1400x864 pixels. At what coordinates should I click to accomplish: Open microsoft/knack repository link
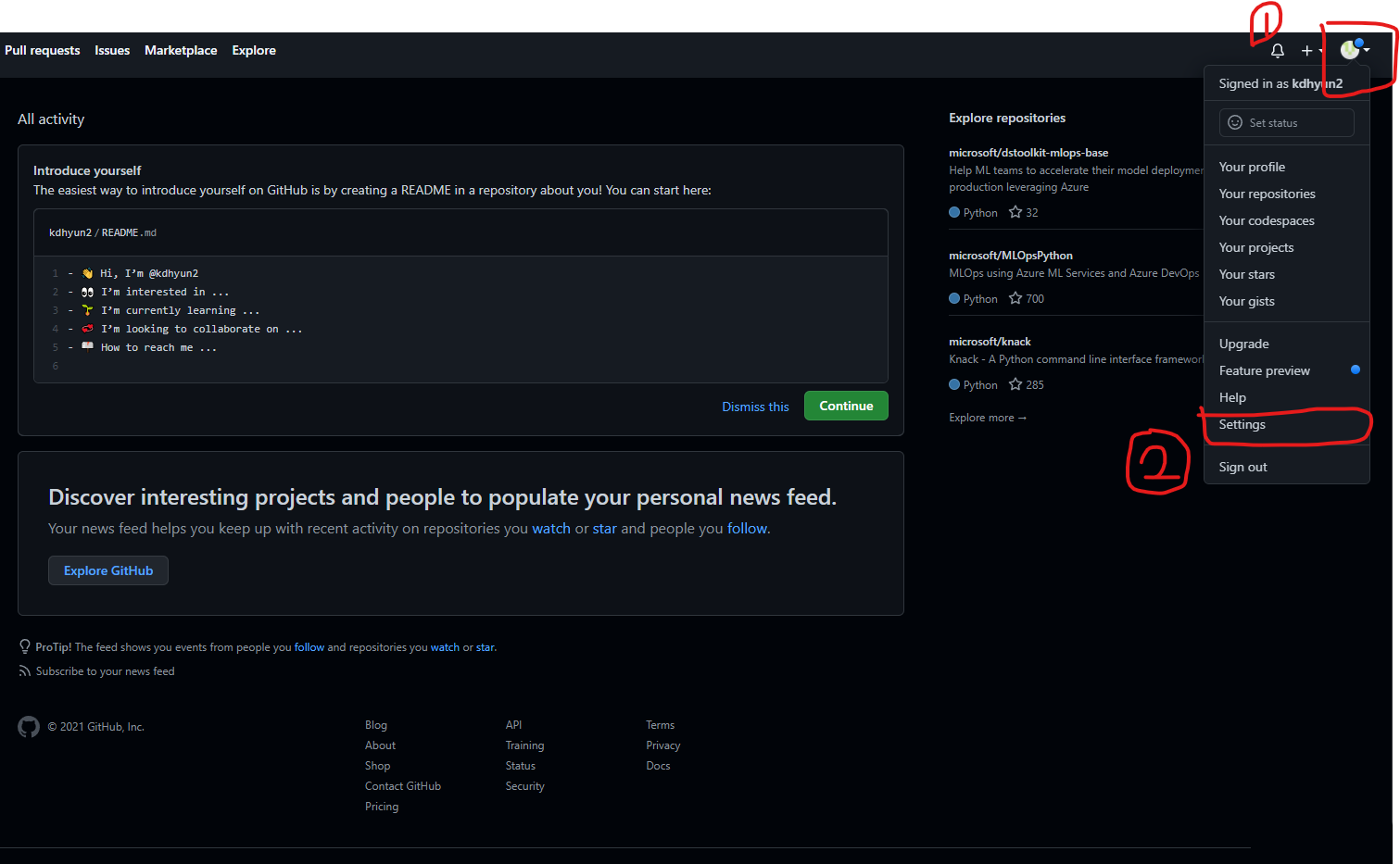point(990,342)
